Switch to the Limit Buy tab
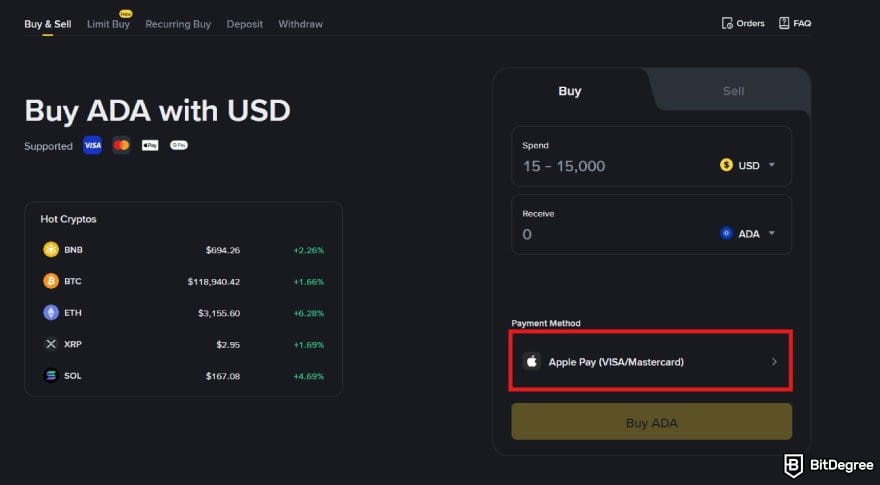Viewport: 880px width, 485px height. [108, 24]
